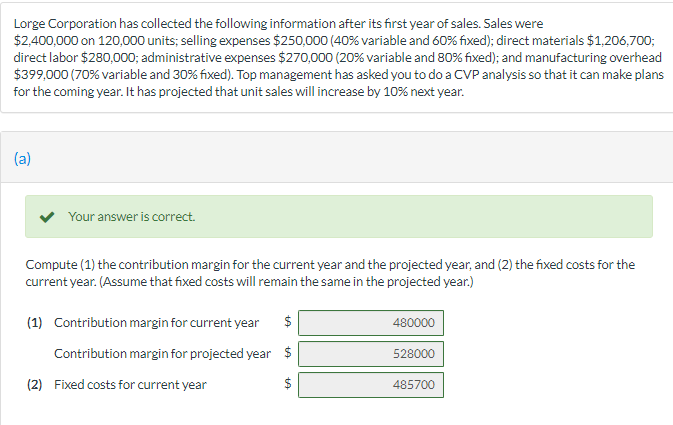The width and height of the screenshot is (673, 425).
Task: Click the (1) item number marker
Action: [x=34, y=322]
